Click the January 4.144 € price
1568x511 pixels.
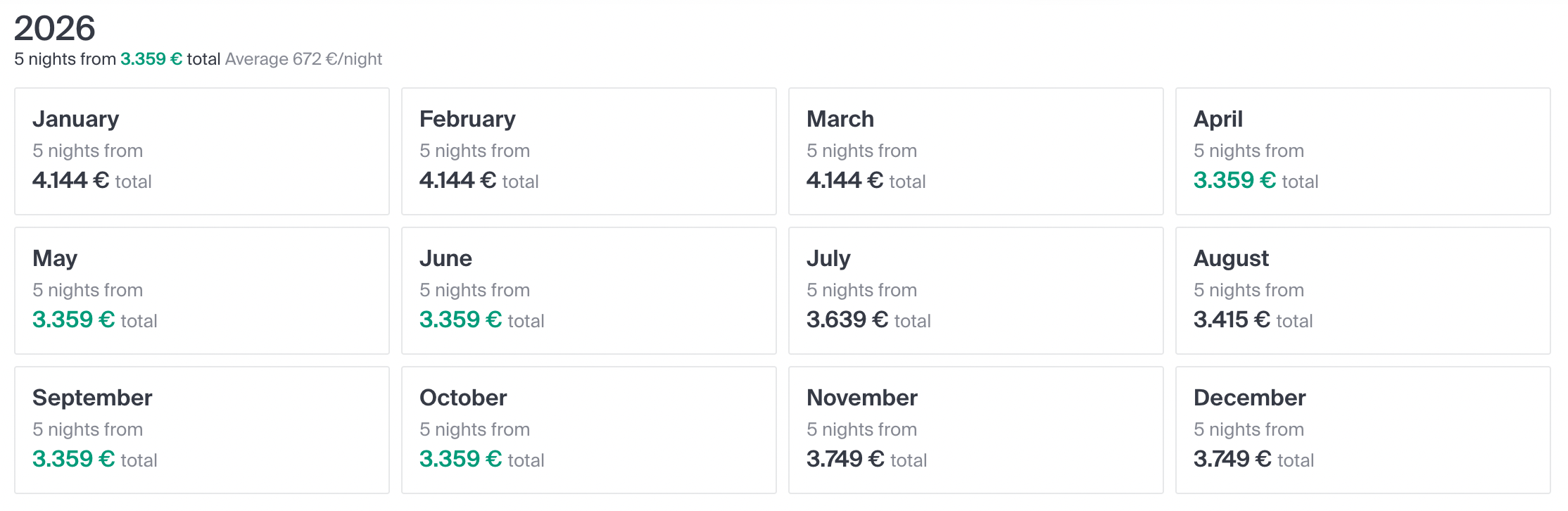(70, 180)
